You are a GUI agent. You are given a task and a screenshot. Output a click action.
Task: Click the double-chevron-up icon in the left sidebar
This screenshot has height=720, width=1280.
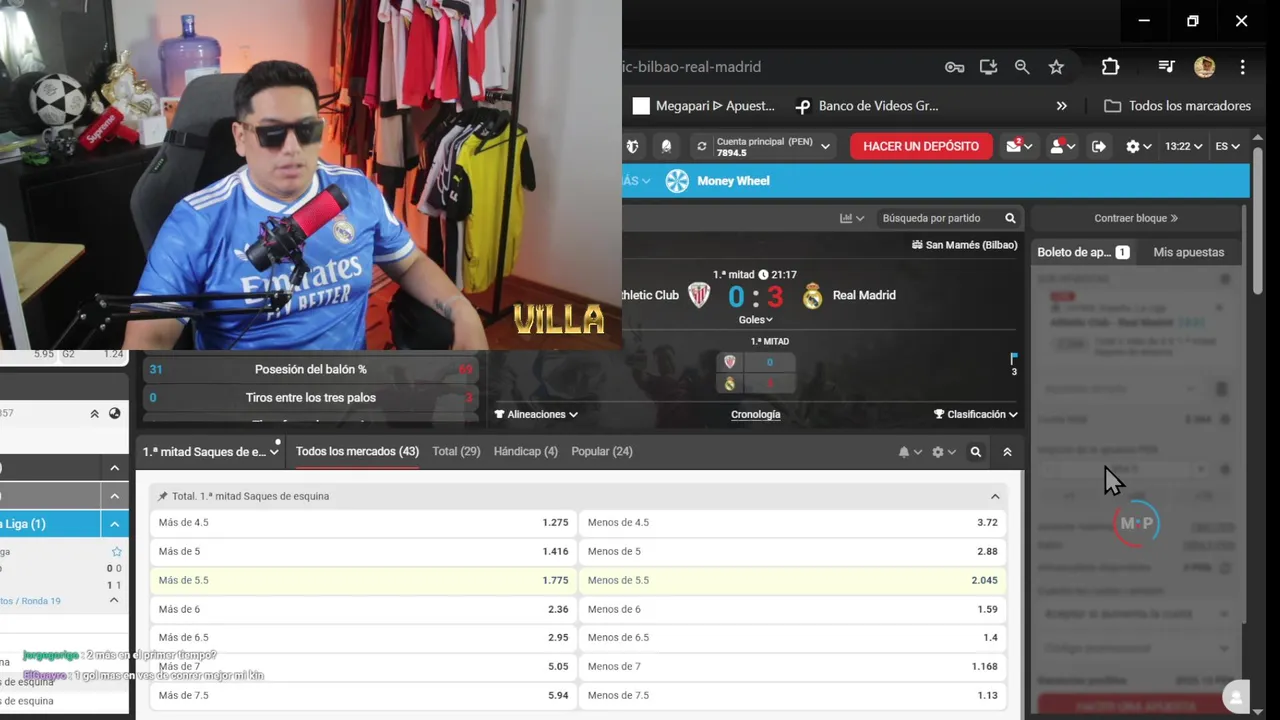pos(95,413)
